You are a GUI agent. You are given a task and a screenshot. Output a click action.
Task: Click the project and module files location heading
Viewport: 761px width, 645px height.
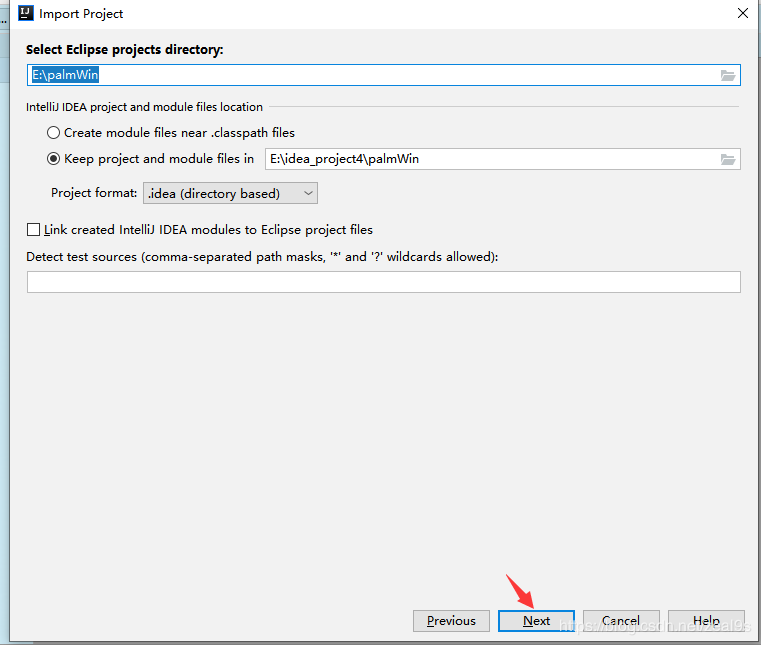pos(145,107)
